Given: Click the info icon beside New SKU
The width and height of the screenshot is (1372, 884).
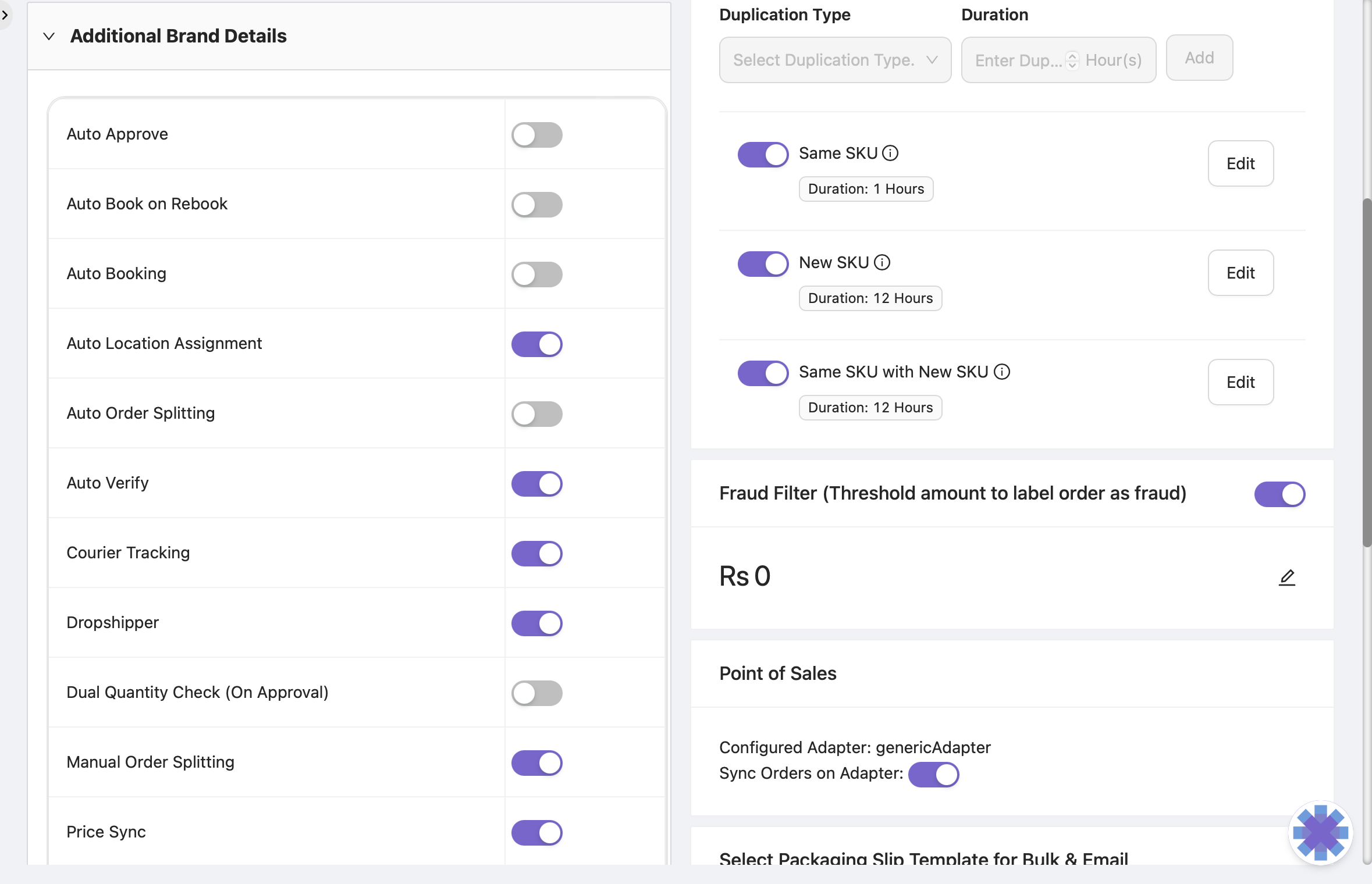Looking at the screenshot, I should [882, 262].
